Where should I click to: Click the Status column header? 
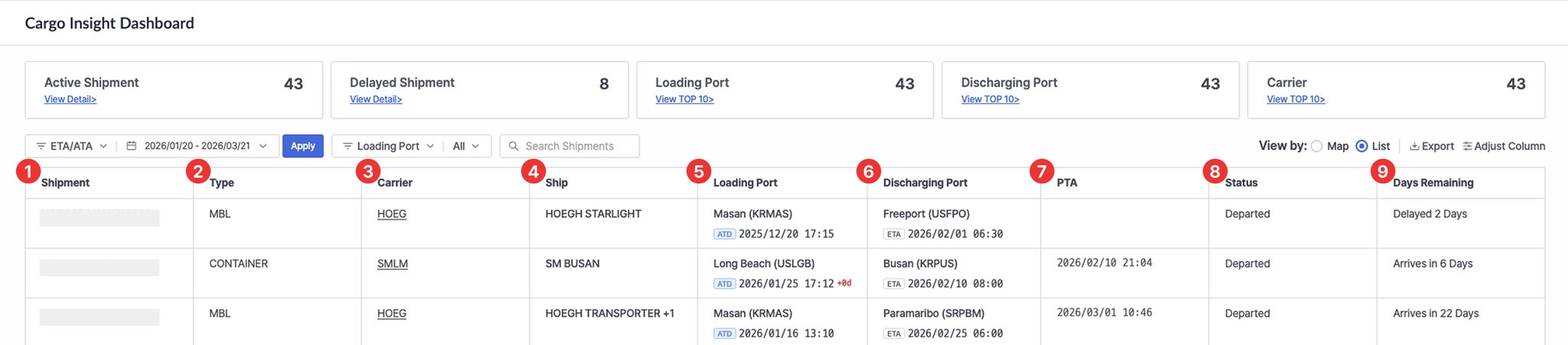1241,183
